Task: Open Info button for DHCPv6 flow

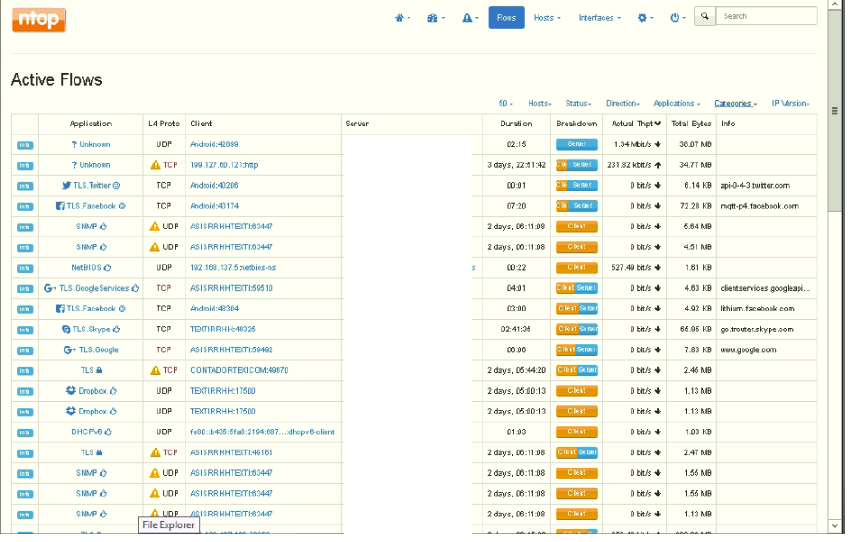Action: (25, 433)
